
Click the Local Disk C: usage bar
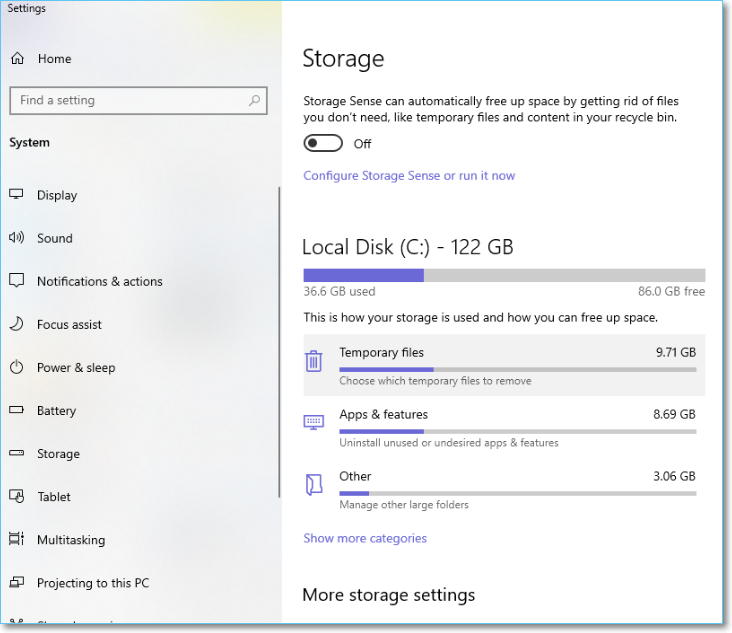504,275
